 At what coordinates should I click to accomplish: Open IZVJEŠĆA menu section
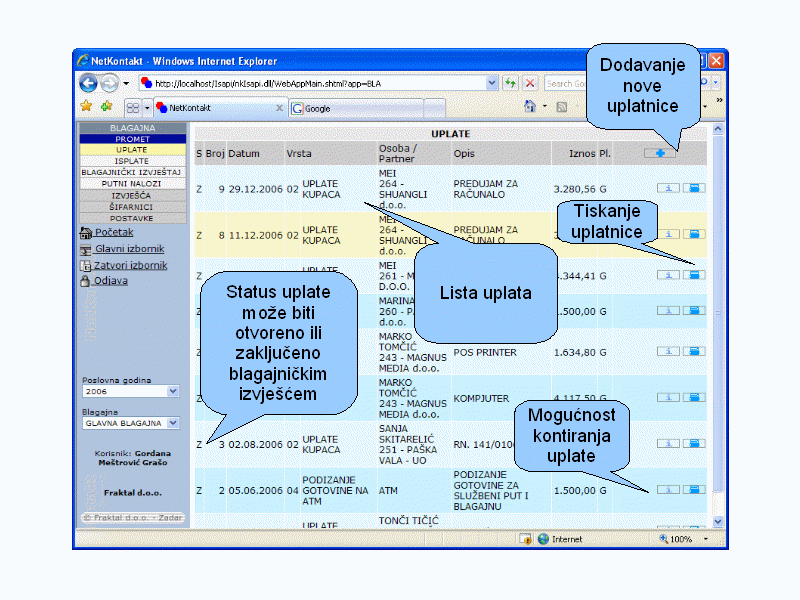(x=133, y=195)
